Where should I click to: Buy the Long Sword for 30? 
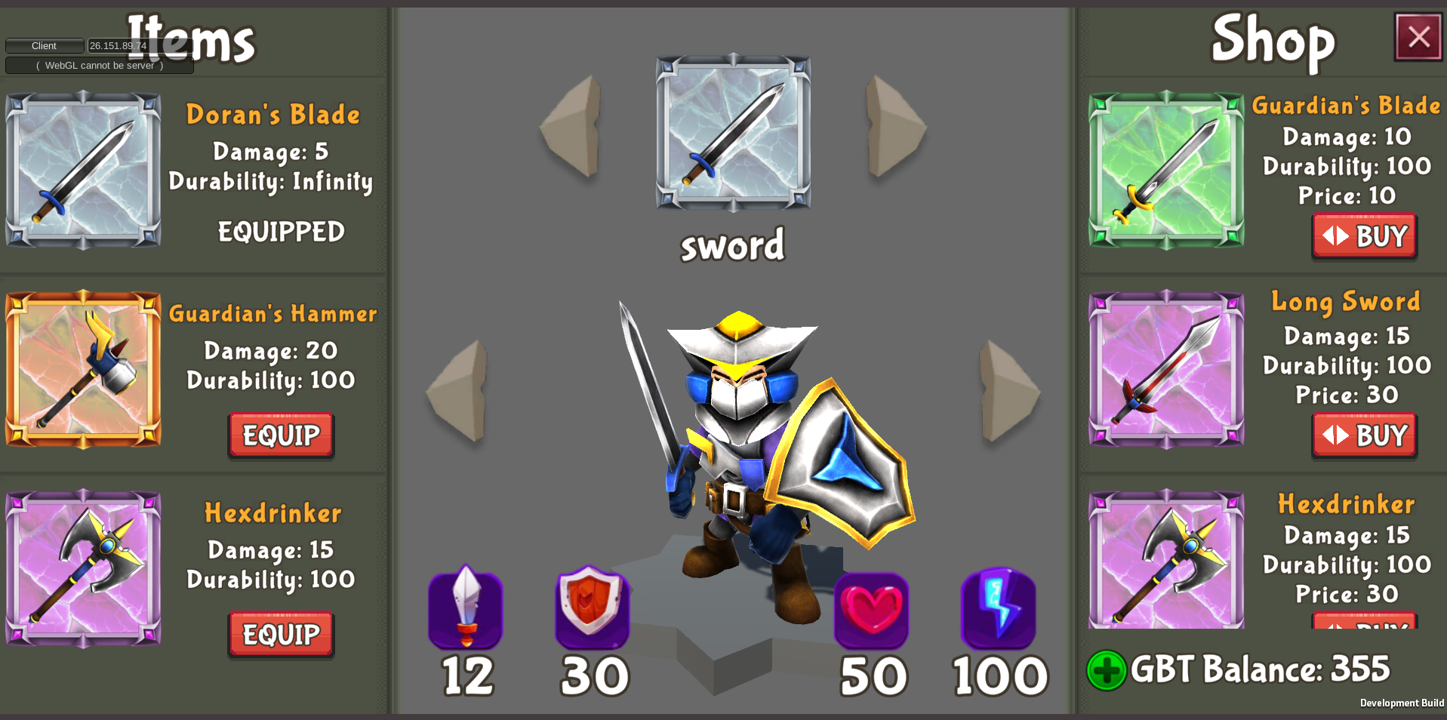[1364, 435]
